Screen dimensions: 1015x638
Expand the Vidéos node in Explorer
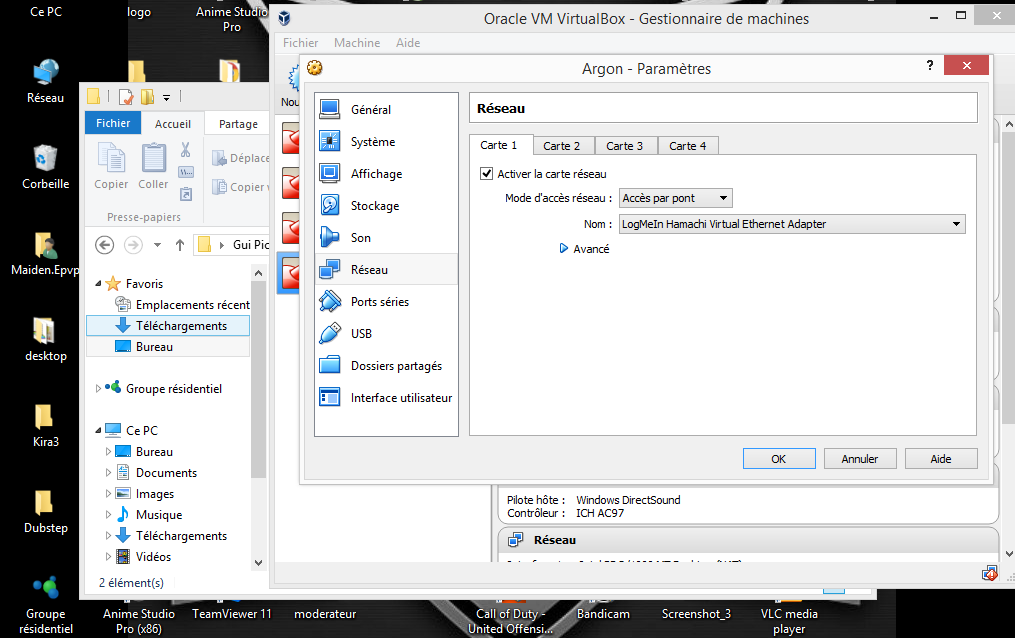[108, 556]
